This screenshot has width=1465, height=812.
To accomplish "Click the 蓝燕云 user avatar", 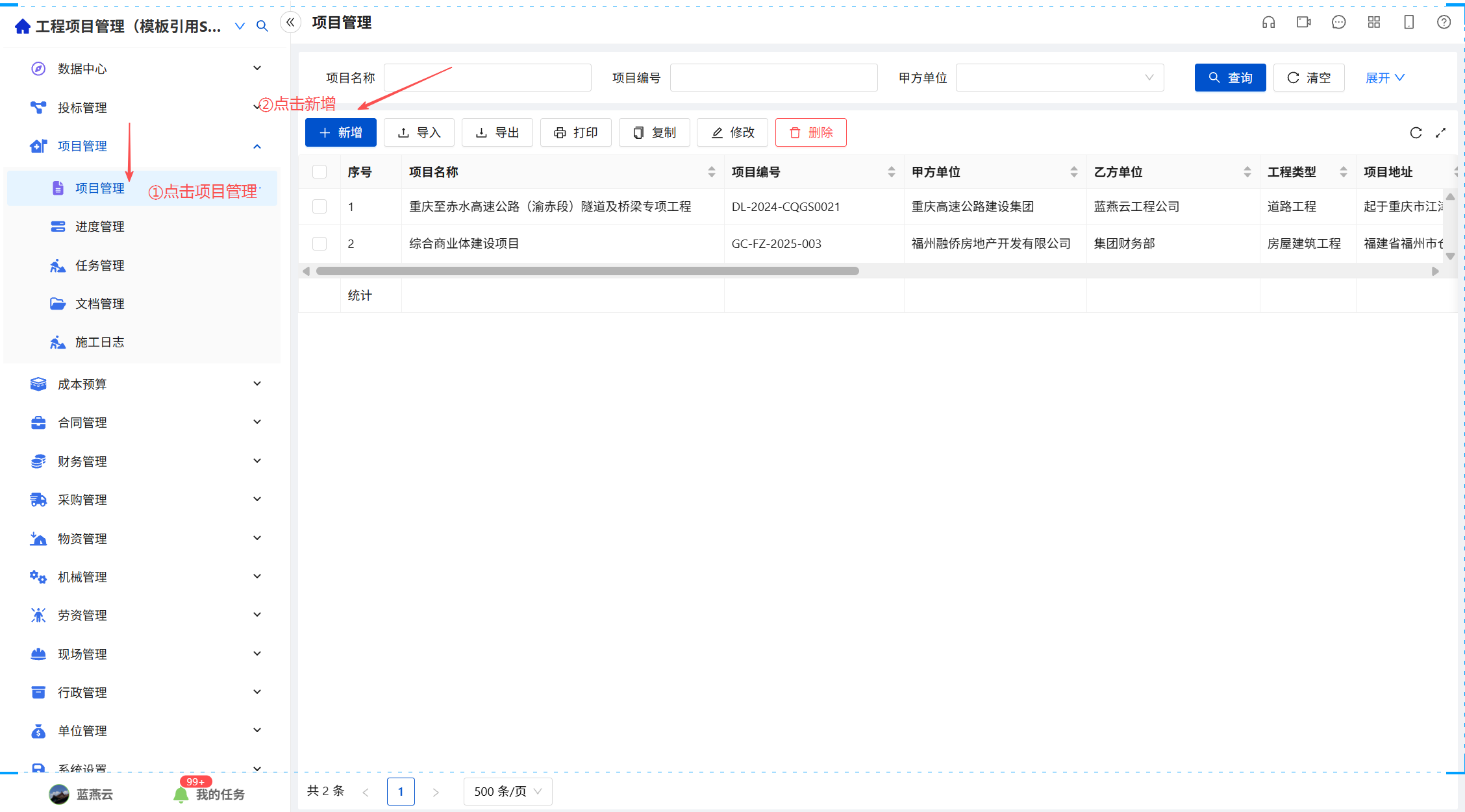I will point(59,794).
